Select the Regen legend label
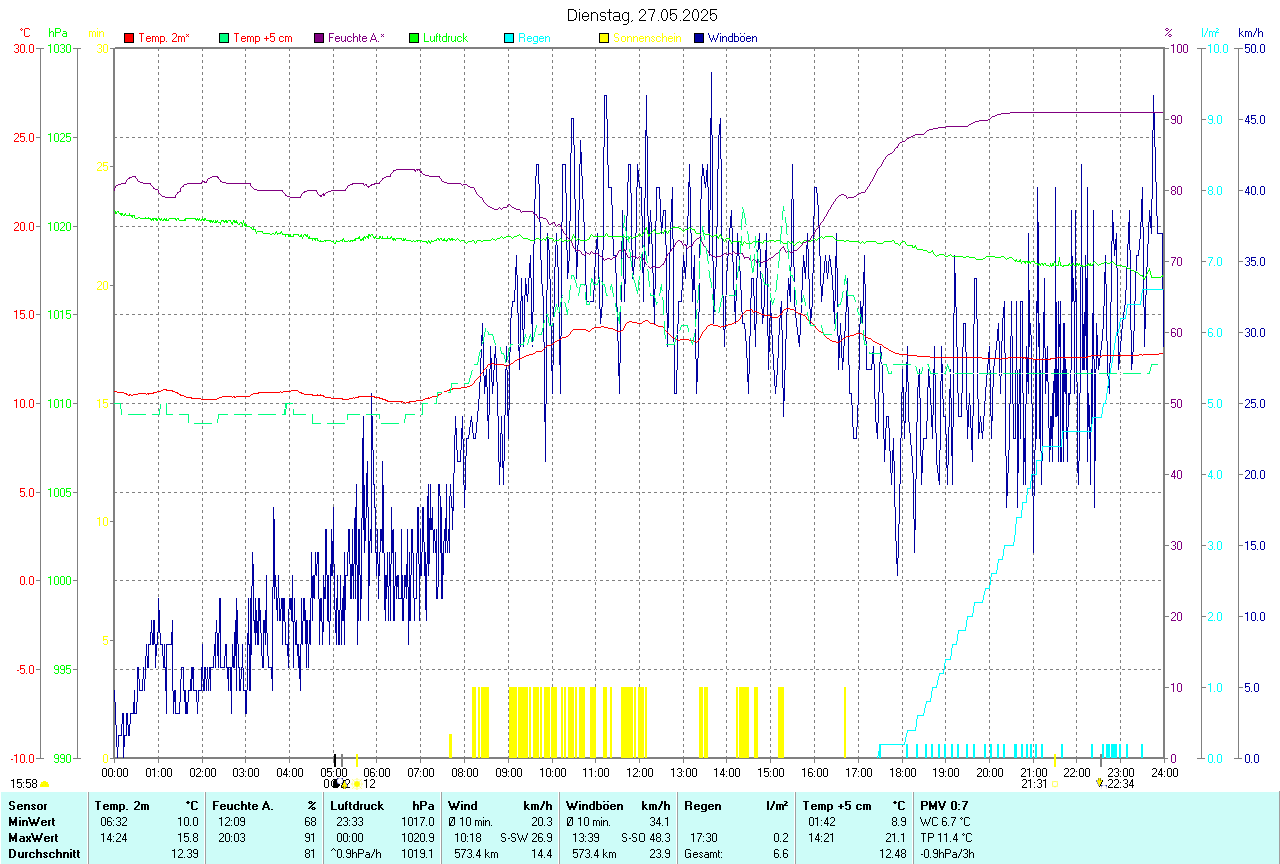 point(534,38)
